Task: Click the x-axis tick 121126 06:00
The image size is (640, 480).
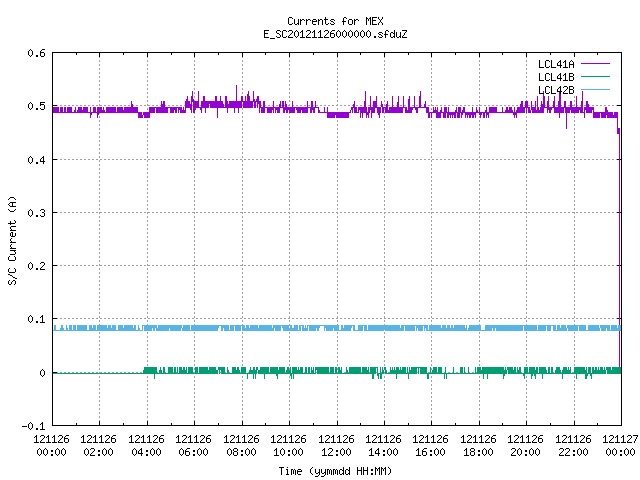Action: point(193,445)
